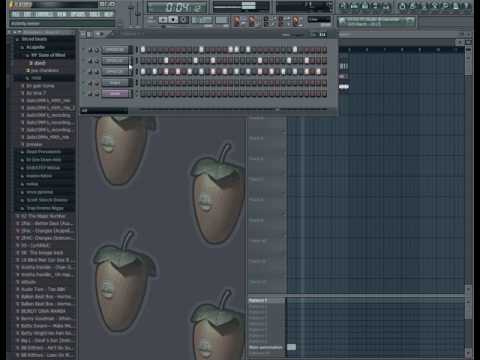Adjust the swing slider in the step sequencer header
Image resolution: width=480 pixels, height=360 pixels.
(x=297, y=35)
